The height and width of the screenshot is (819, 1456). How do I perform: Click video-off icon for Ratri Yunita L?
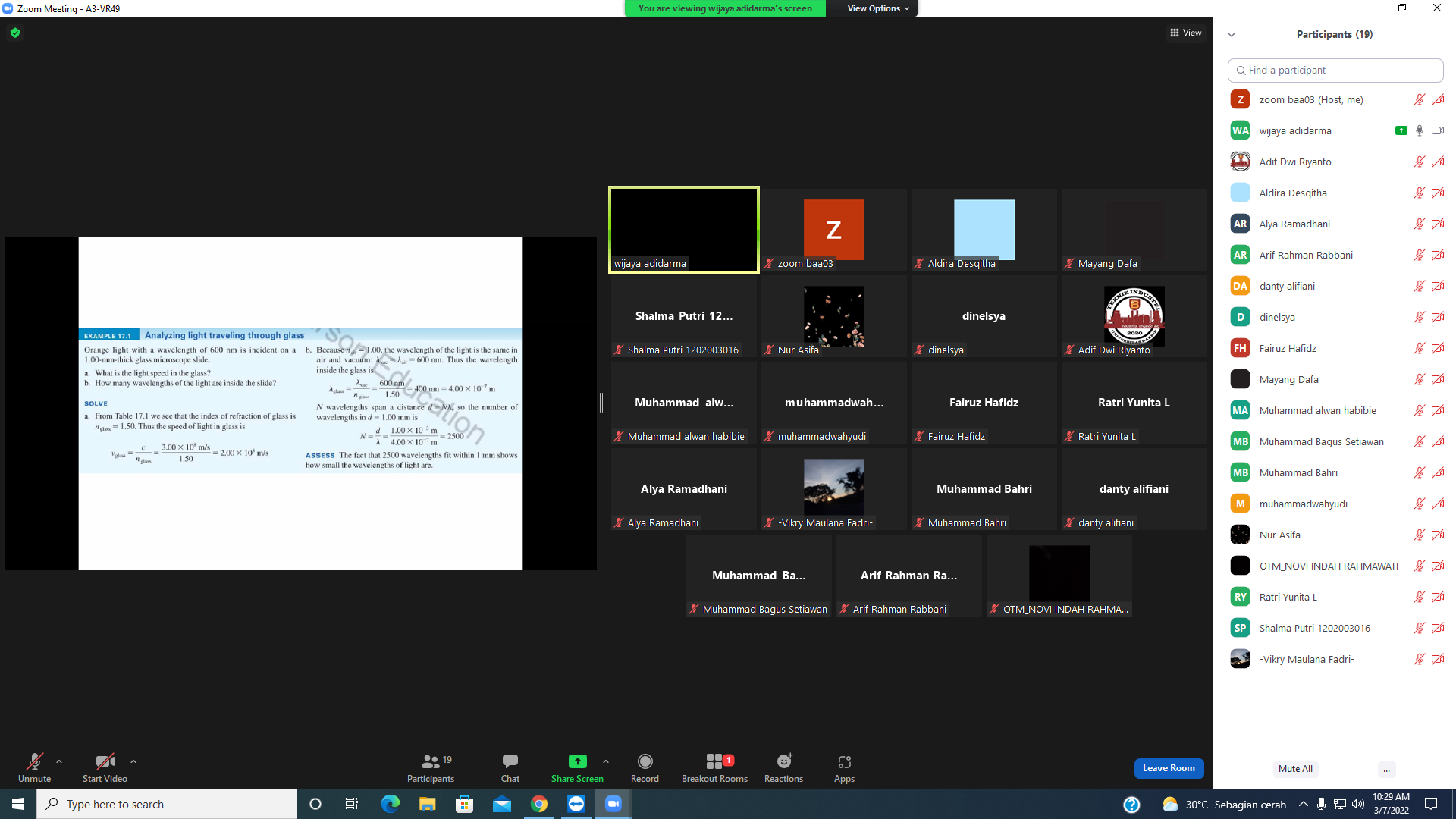pyautogui.click(x=1438, y=597)
